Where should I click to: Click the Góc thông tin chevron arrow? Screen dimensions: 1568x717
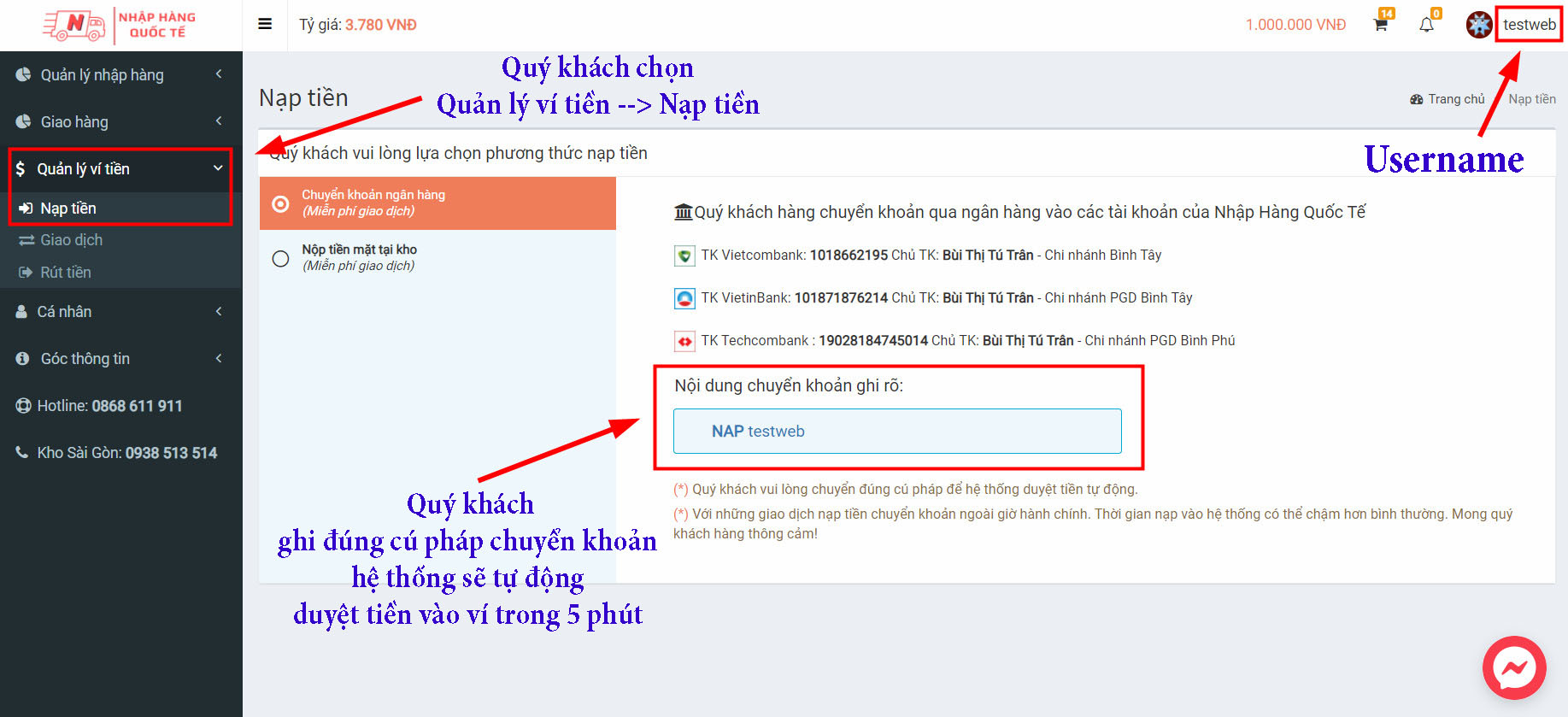tap(219, 358)
